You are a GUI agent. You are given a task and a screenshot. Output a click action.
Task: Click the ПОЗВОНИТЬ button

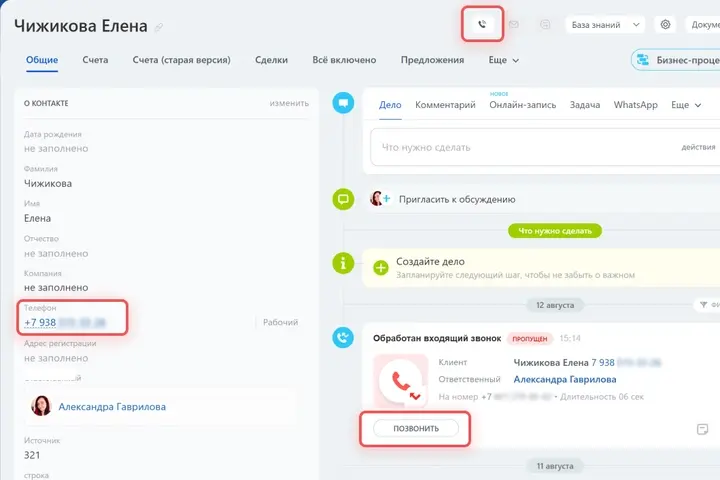[x=416, y=428]
